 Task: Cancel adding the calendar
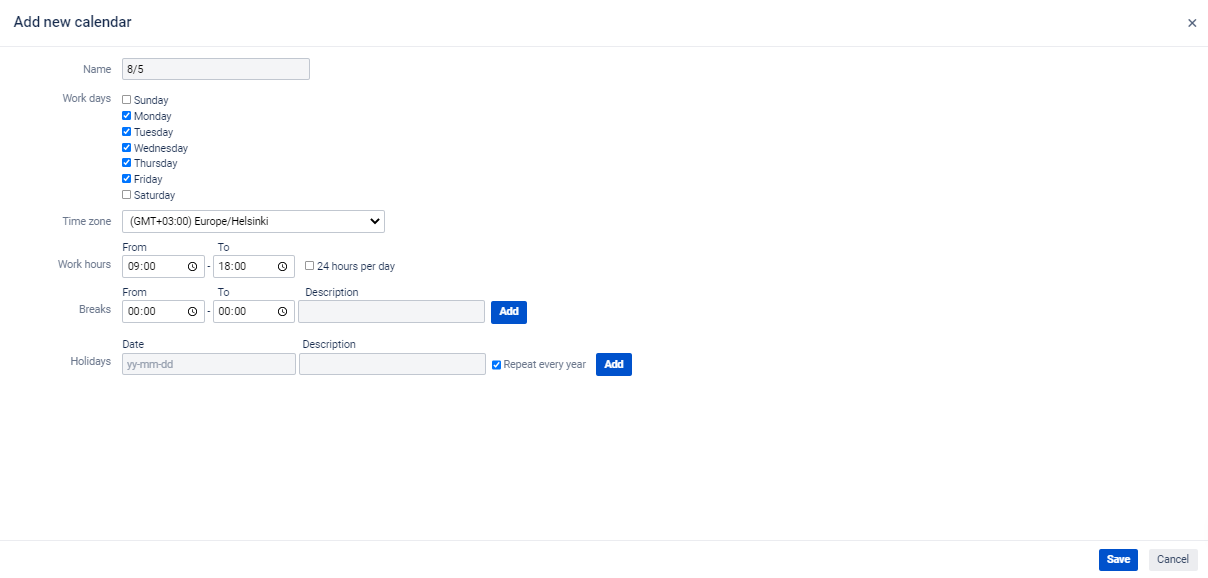tap(1172, 560)
